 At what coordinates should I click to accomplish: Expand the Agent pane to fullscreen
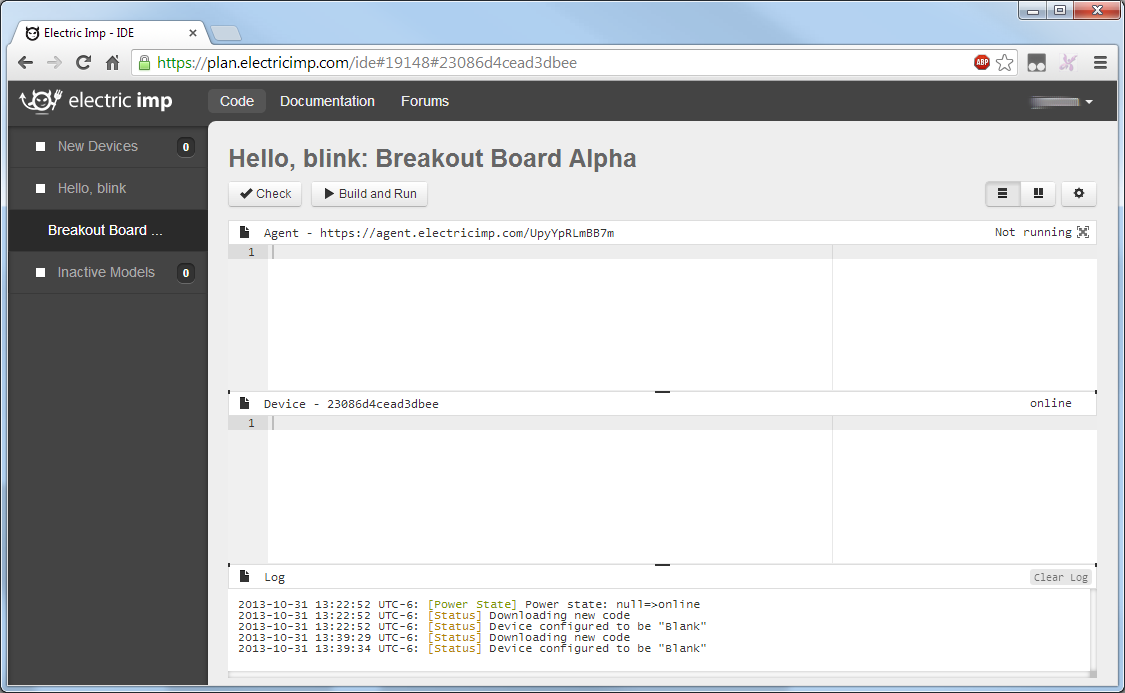[1083, 232]
